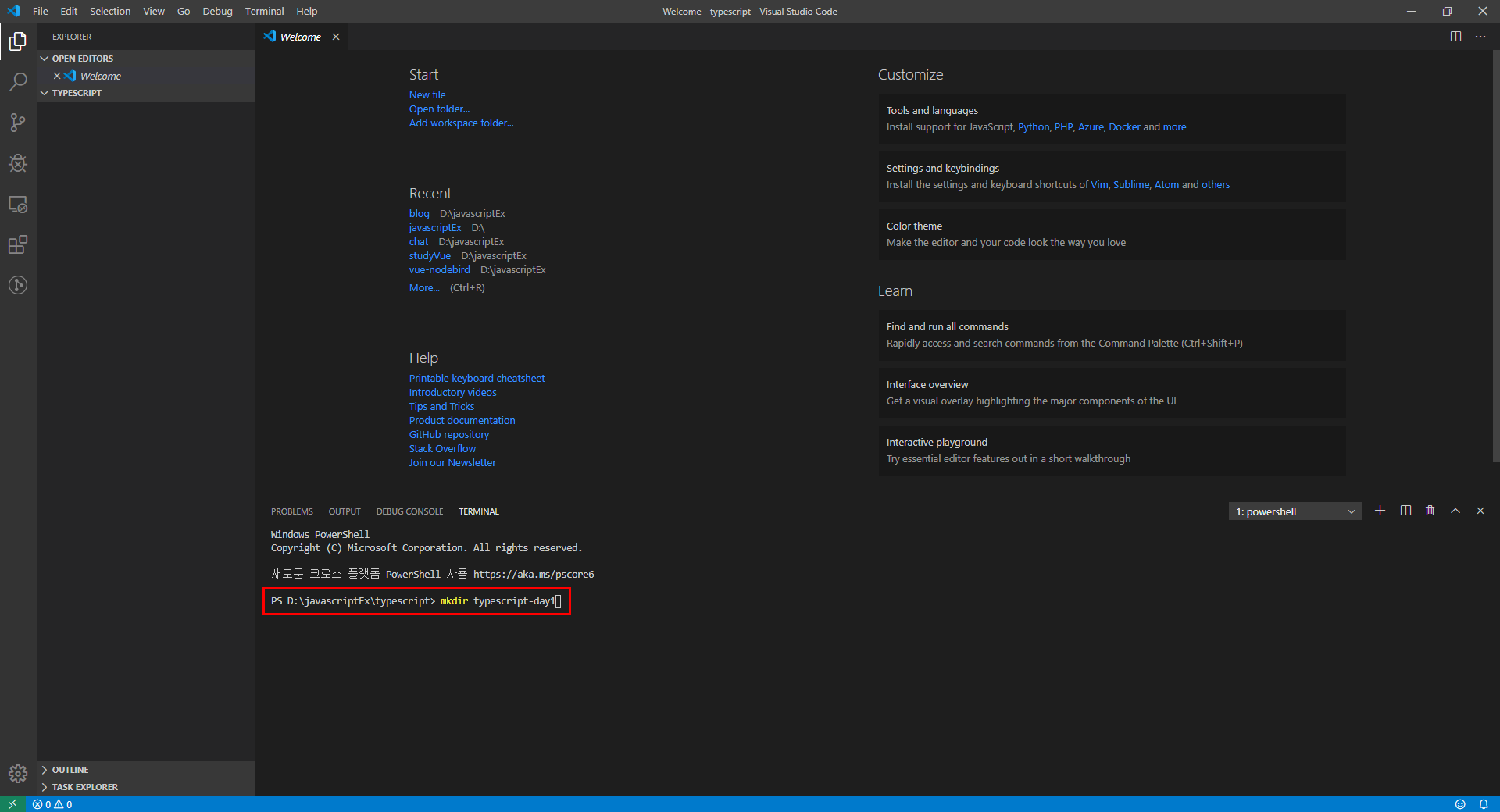
Task: Focus the terminal command line prompt
Action: click(416, 601)
